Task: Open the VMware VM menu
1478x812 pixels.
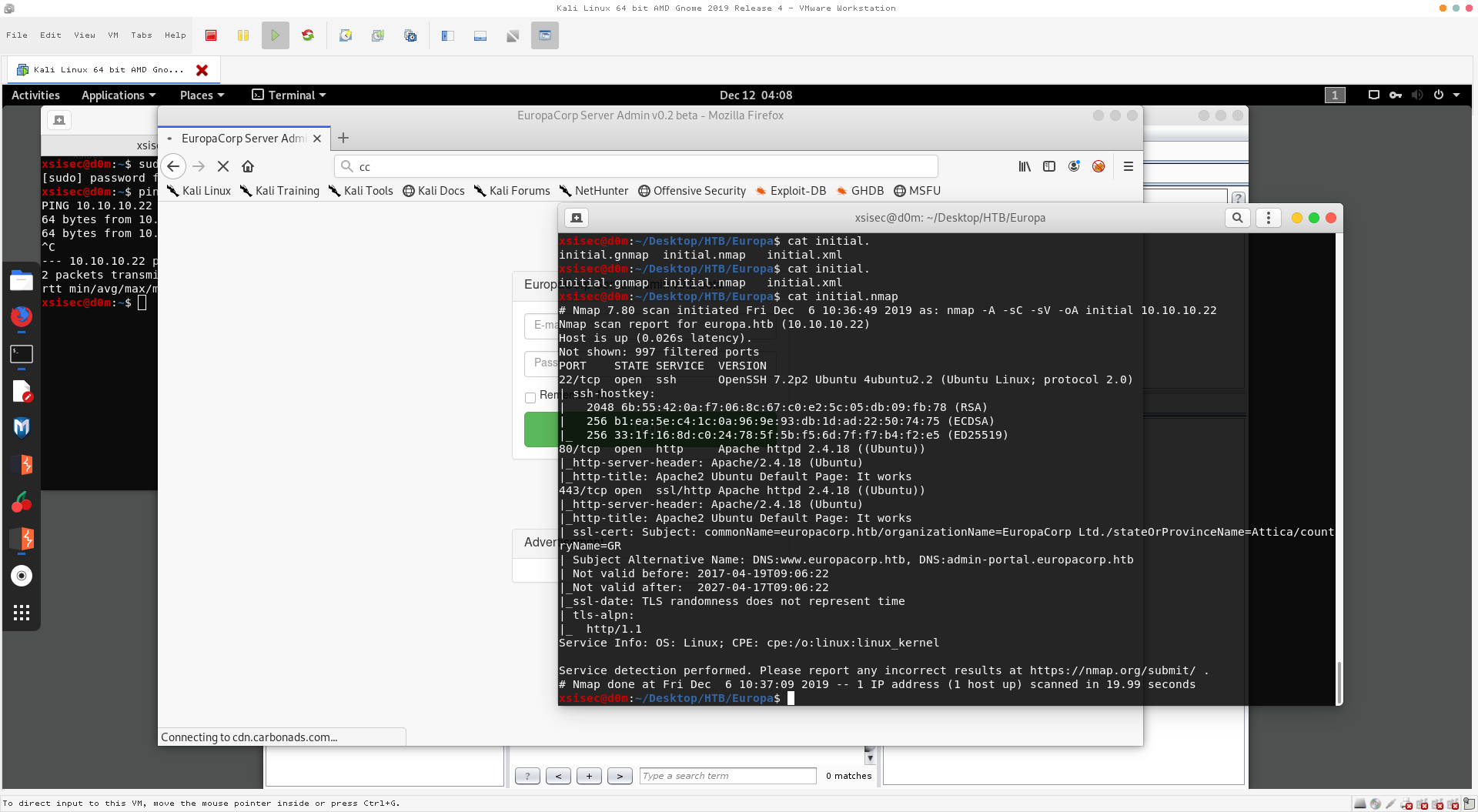Action: (113, 35)
